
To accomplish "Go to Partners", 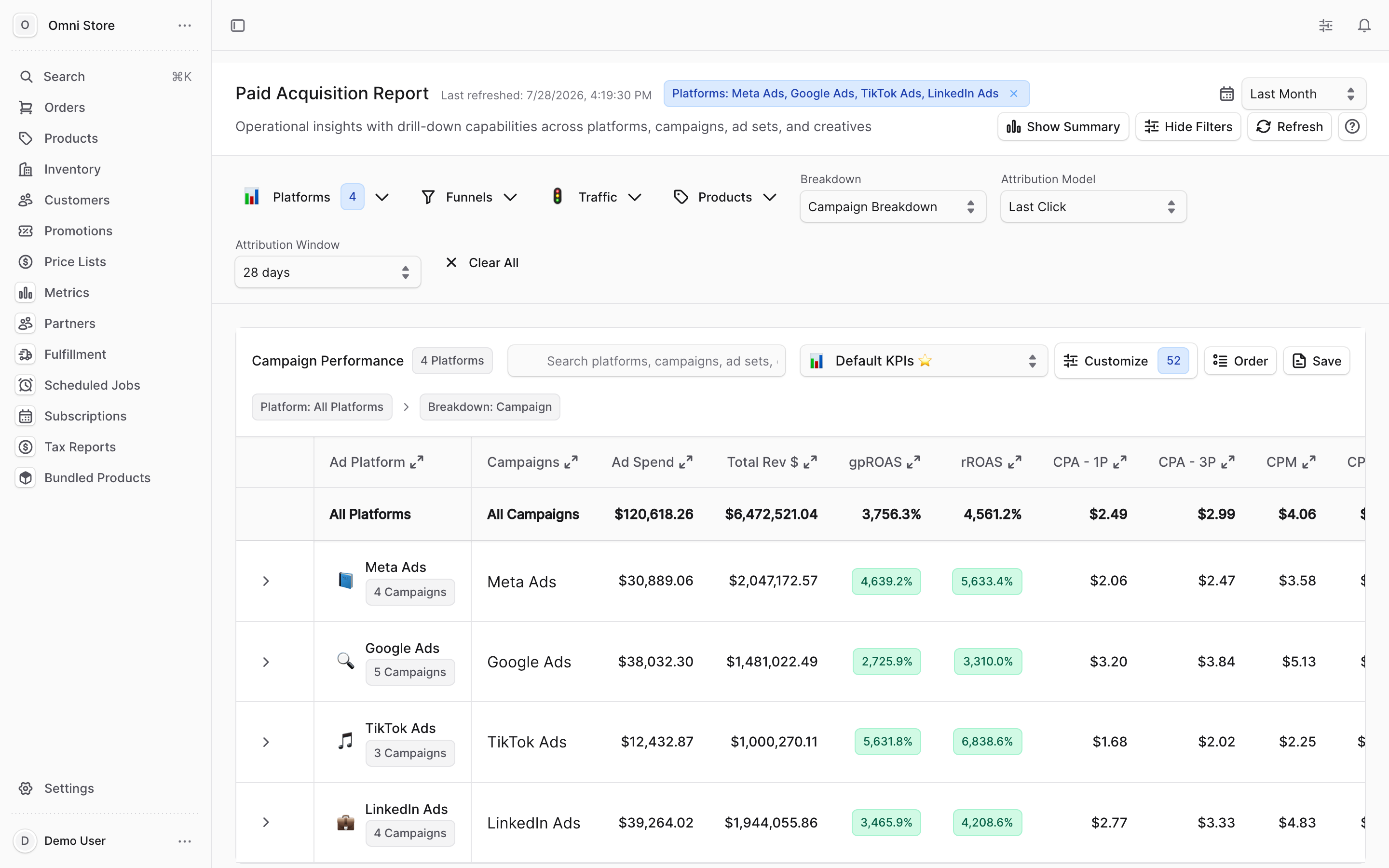I will point(106,323).
